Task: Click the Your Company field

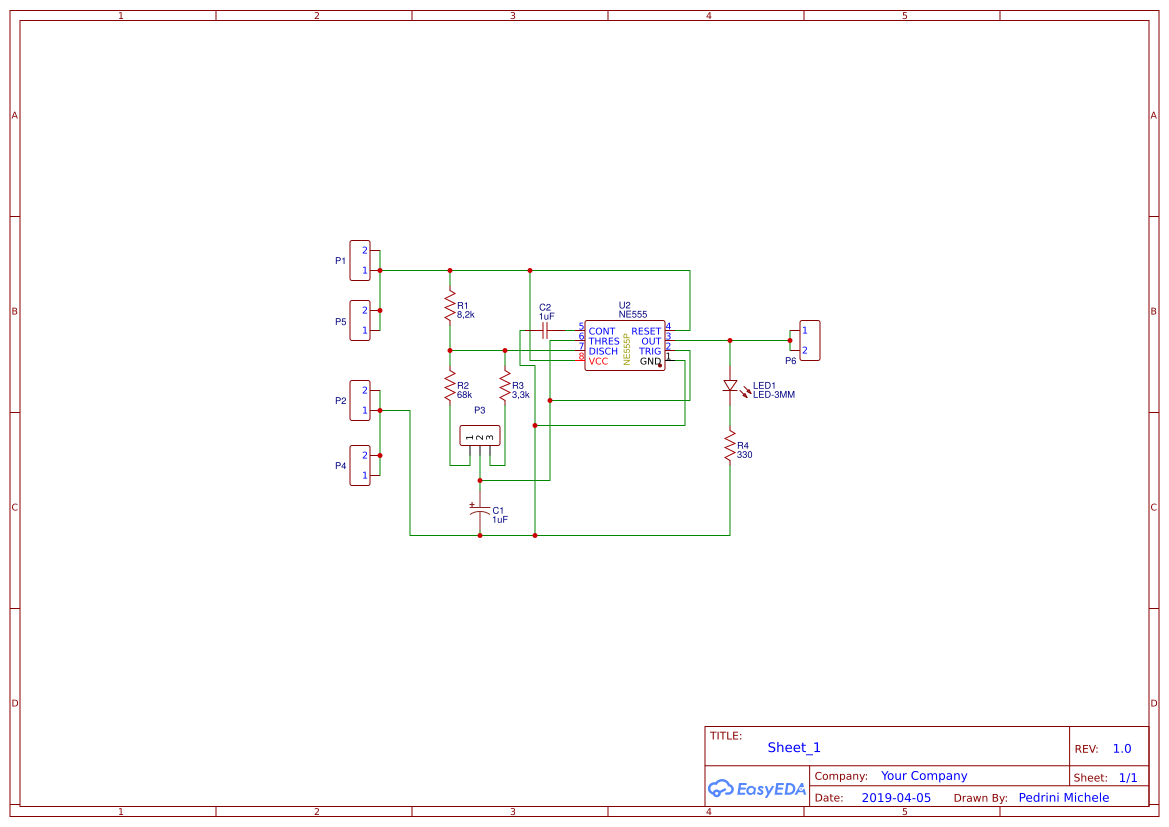Action: pyautogui.click(x=923, y=775)
